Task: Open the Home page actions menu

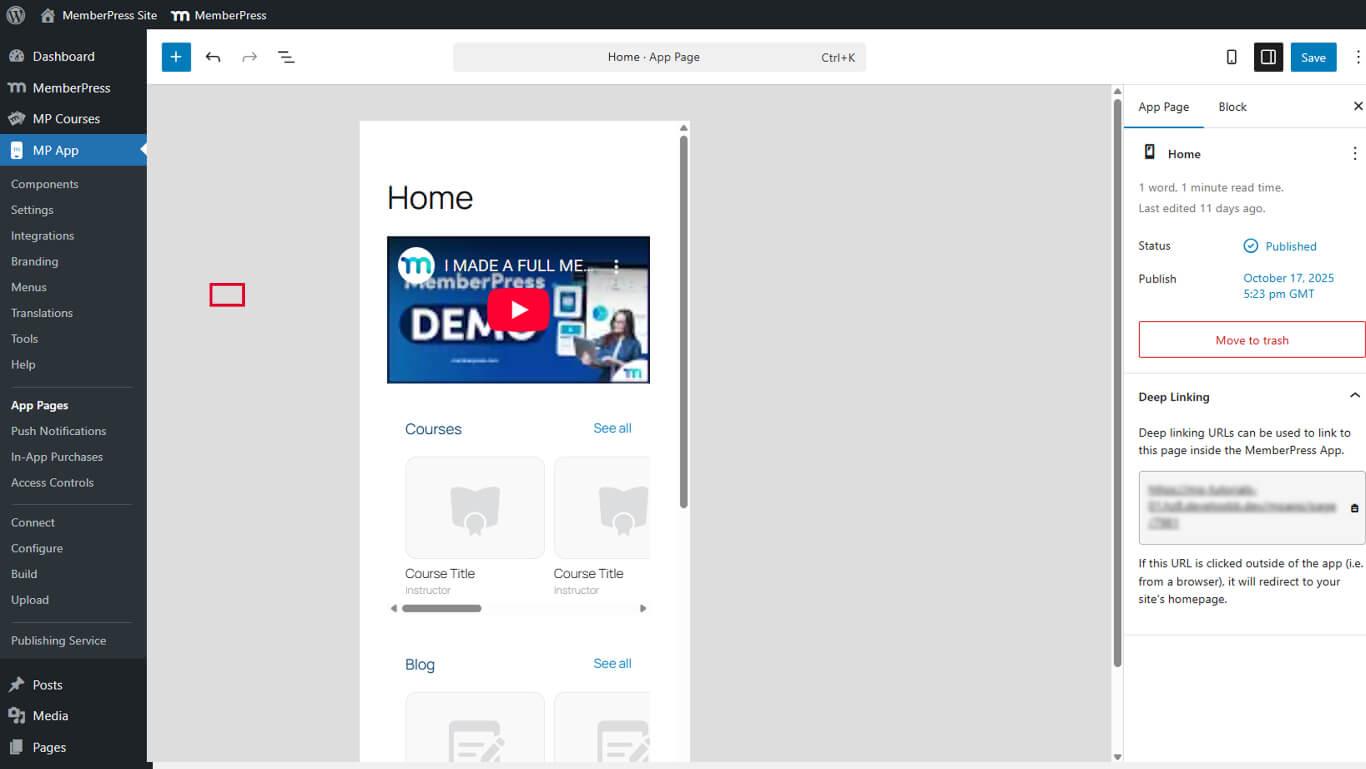Action: [x=1354, y=154]
